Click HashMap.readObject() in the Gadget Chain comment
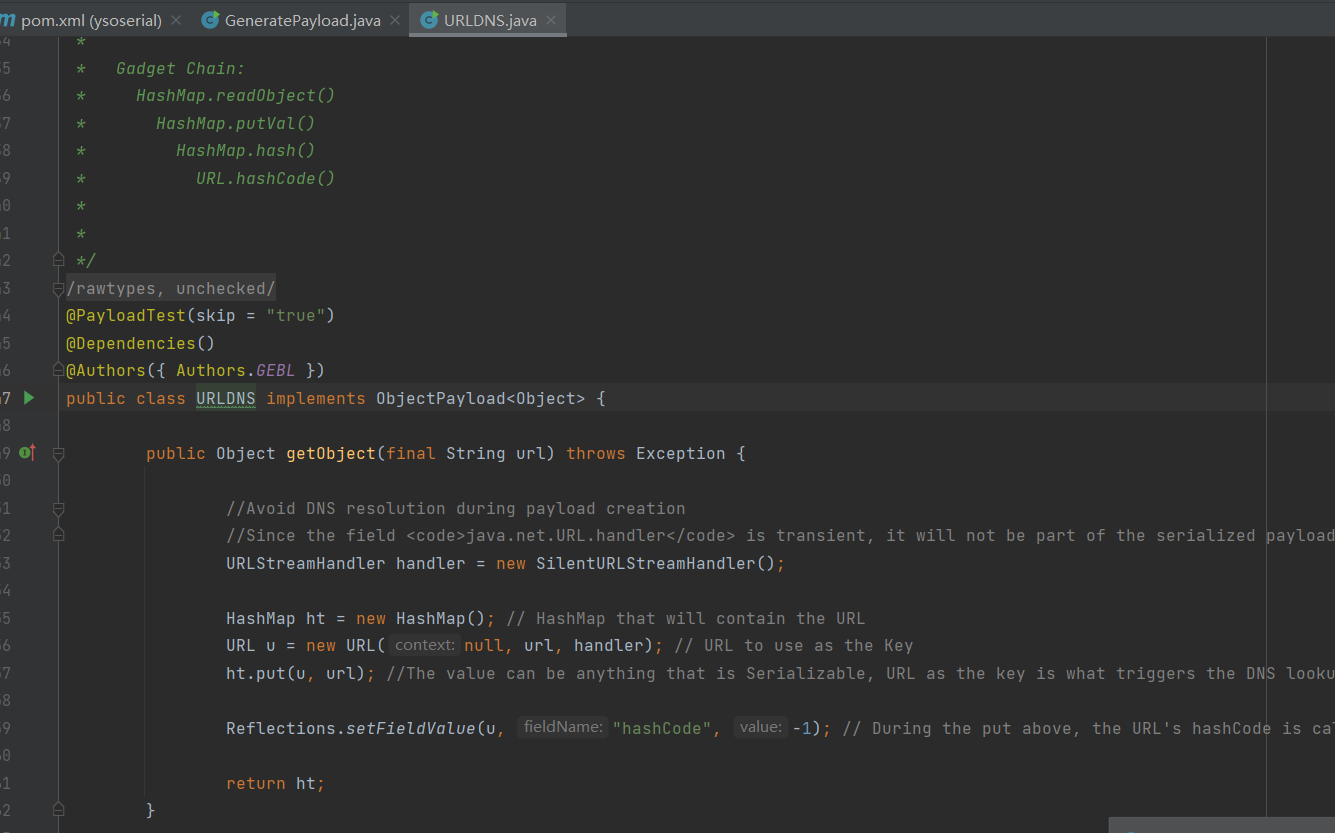This screenshot has height=833, width=1335. [236, 96]
